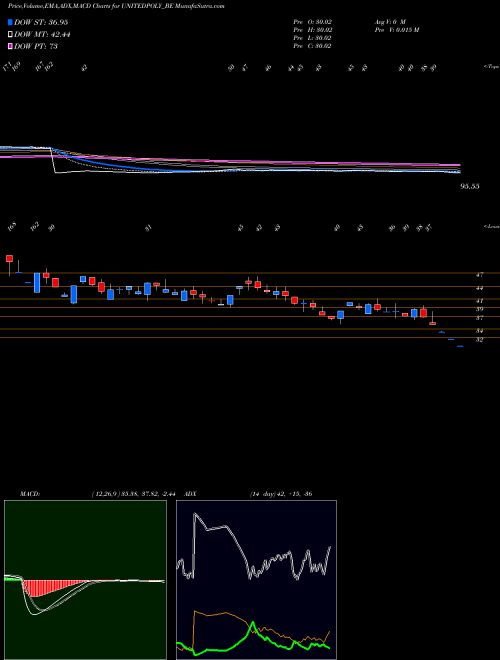Image resolution: width=500 pixels, height=660 pixels.
Task: Click the 'Pre H: 30.02' value
Action: tap(312, 30)
